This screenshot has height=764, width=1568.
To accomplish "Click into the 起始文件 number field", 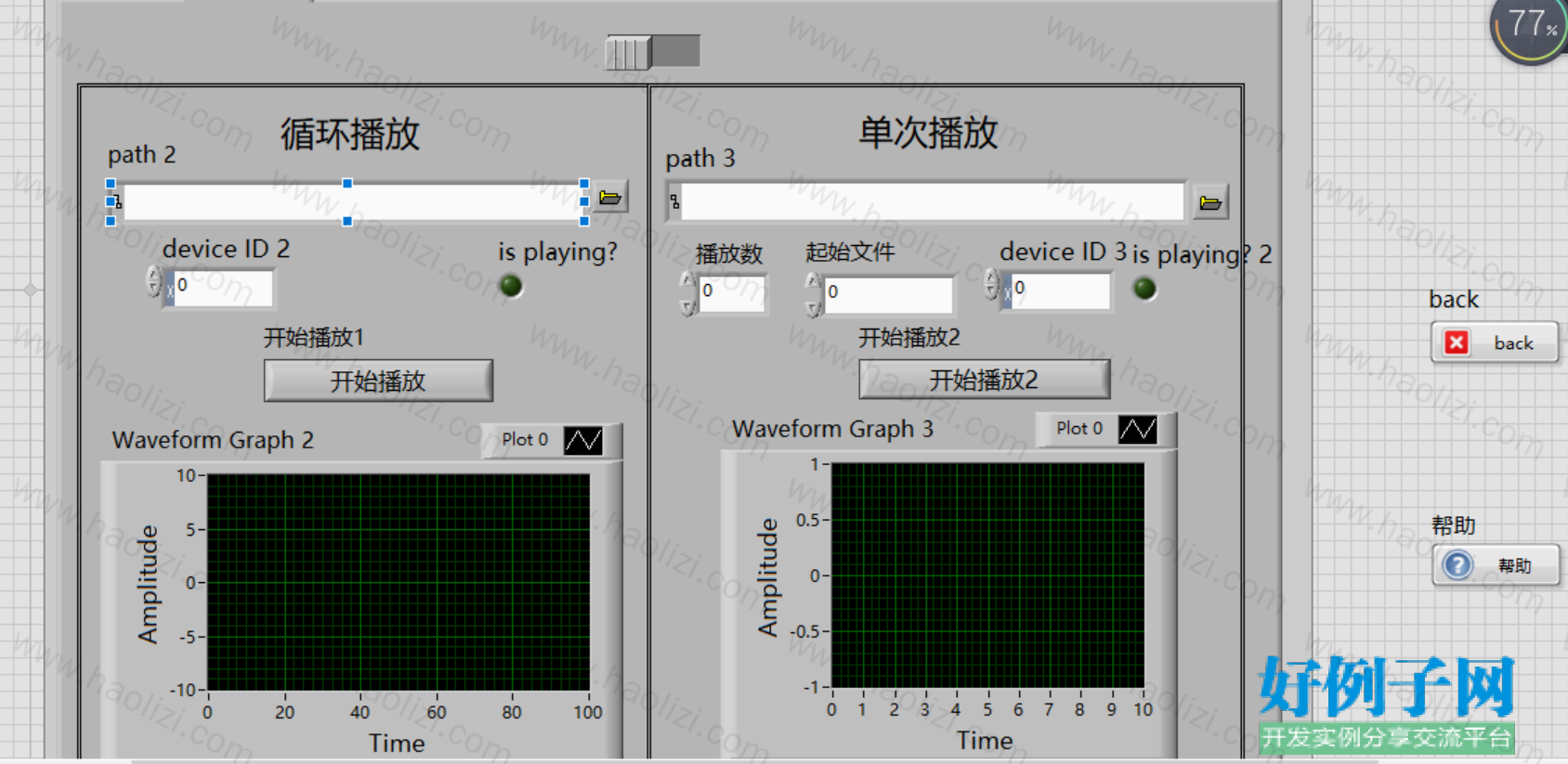I will click(888, 294).
